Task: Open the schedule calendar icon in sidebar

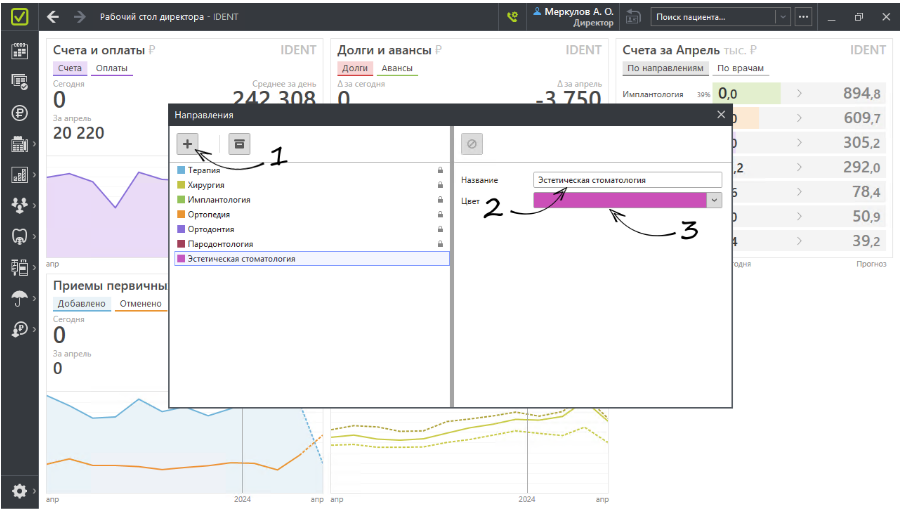Action: [19, 51]
